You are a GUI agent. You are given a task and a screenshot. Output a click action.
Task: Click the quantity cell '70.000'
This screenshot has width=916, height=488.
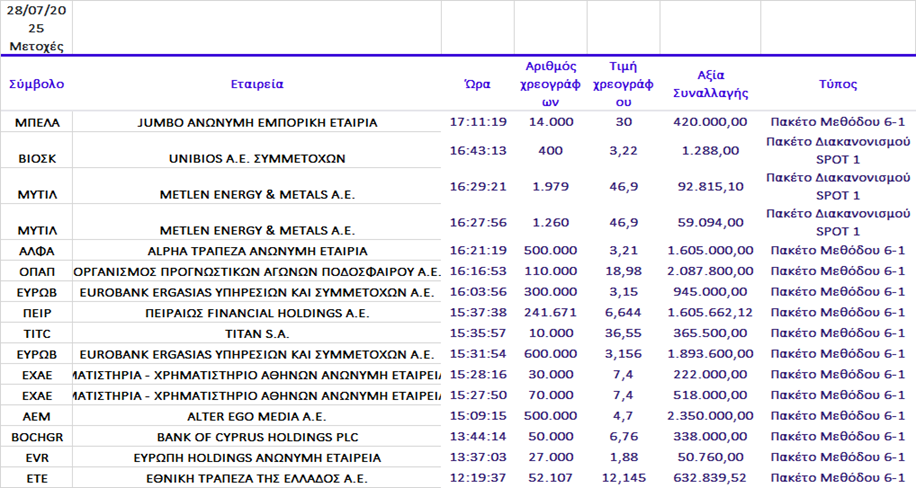[x=550, y=395]
